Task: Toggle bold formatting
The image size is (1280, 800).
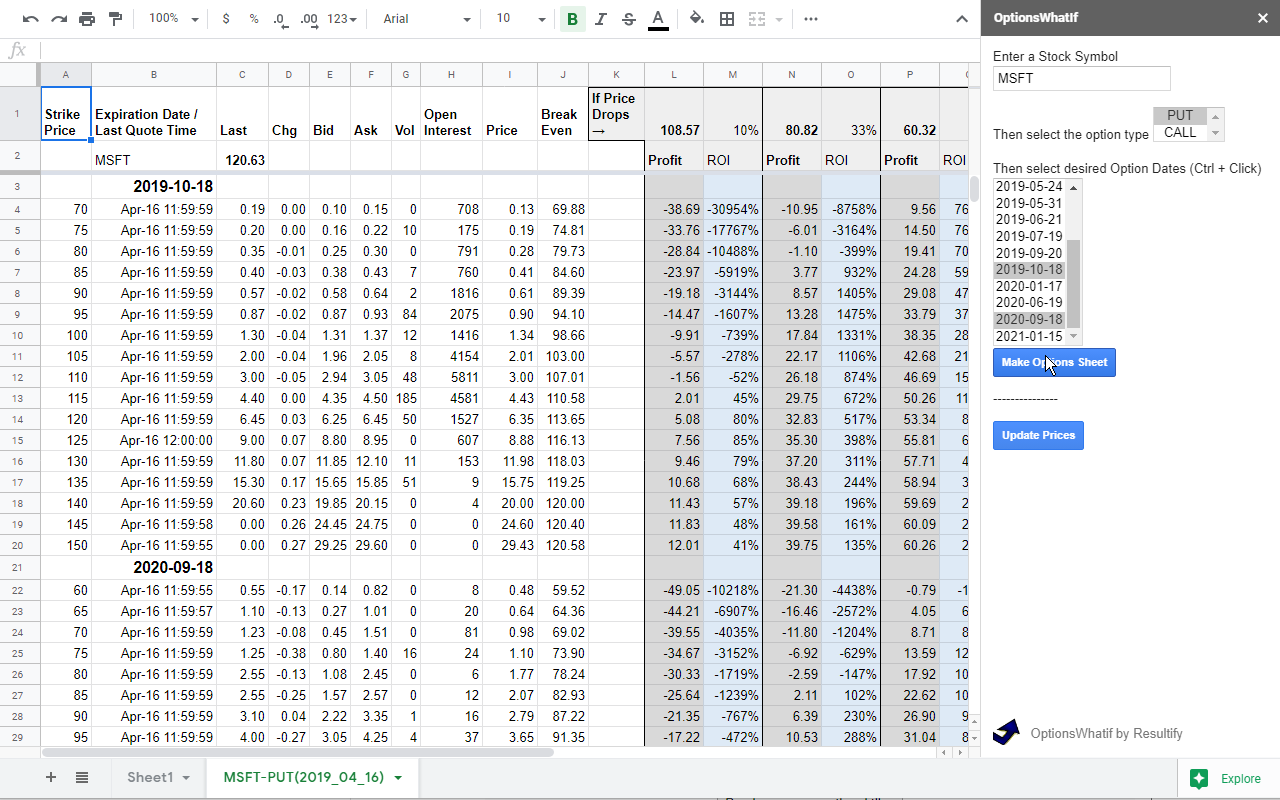Action: pyautogui.click(x=572, y=18)
